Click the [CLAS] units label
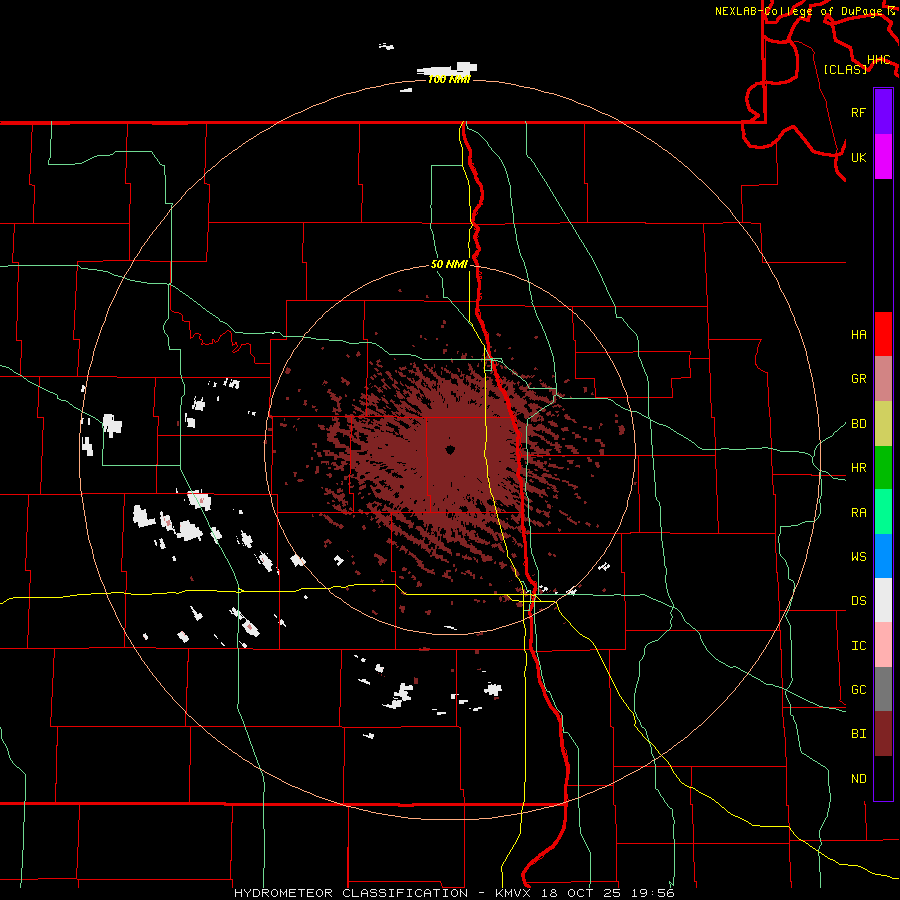Viewport: 900px width, 900px height. 845,69
